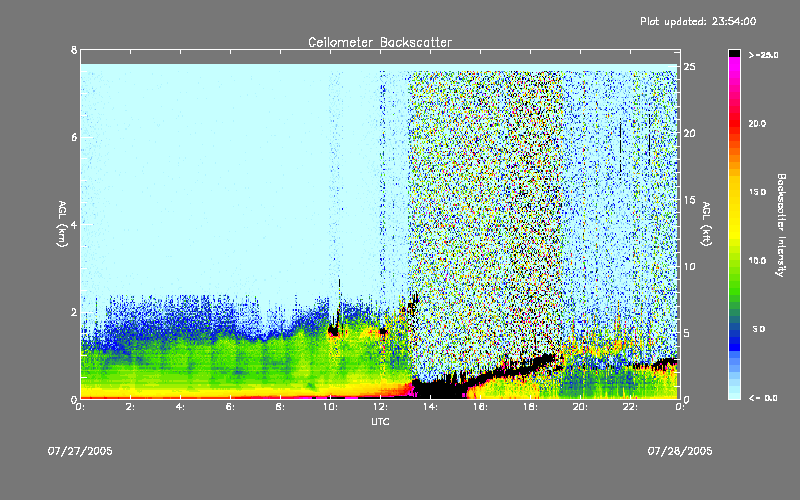Image resolution: width=800 pixels, height=500 pixels.
Task: Click the "8:" UTC tick label
Action: 281,407
